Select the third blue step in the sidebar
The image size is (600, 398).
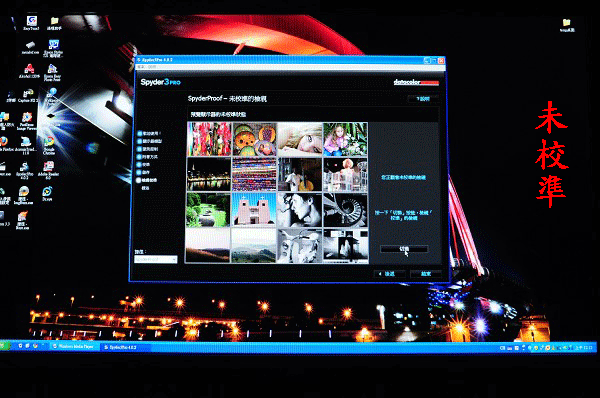147,149
